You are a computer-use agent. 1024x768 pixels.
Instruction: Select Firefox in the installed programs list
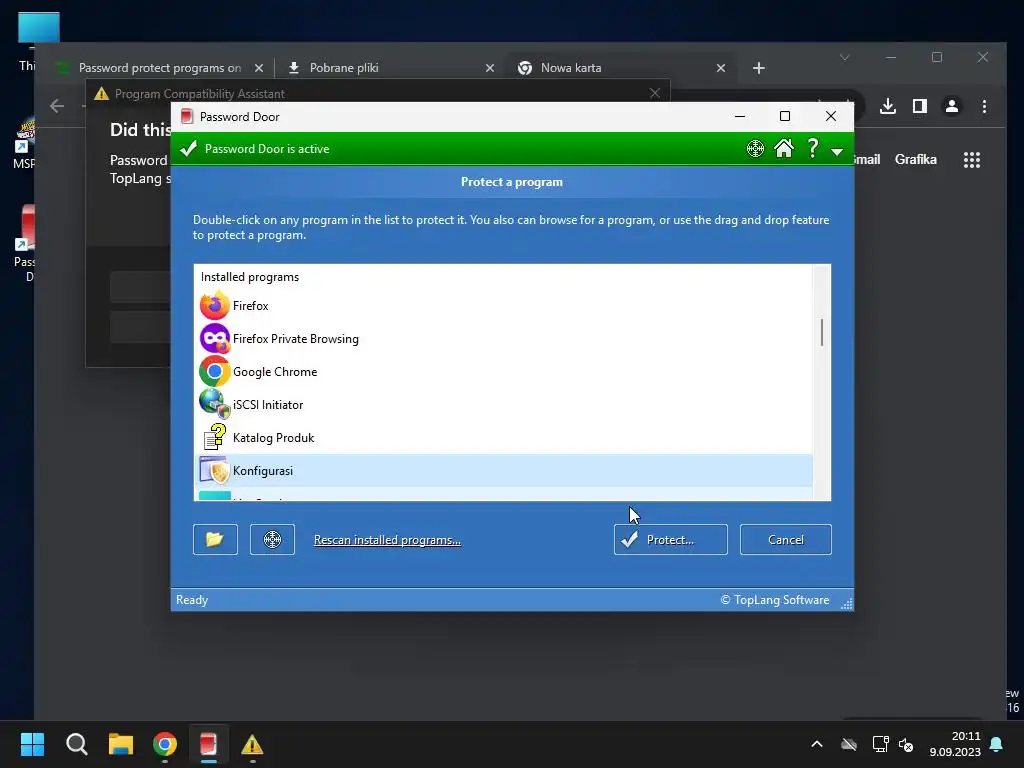[503, 306]
